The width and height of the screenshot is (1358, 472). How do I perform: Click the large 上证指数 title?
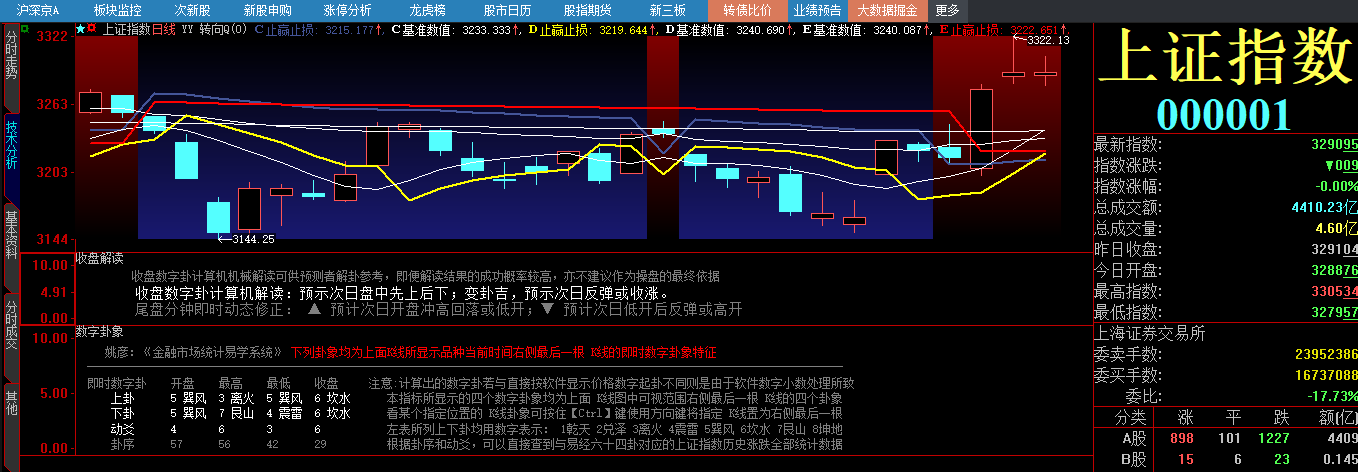tap(1225, 55)
